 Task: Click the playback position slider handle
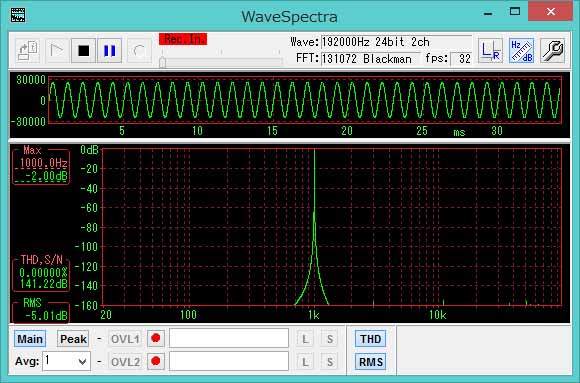[162, 63]
